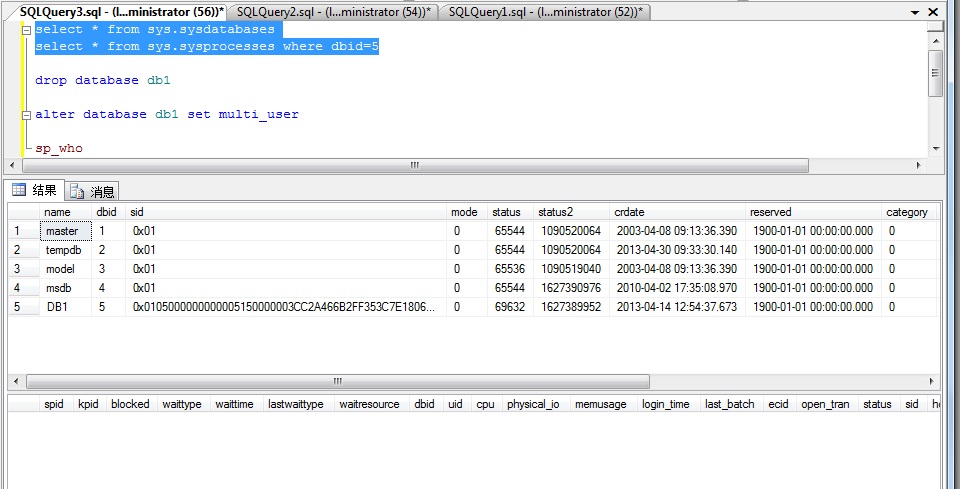Collapse the first select statement block
Screen dimensions: 960x489
[26, 30]
